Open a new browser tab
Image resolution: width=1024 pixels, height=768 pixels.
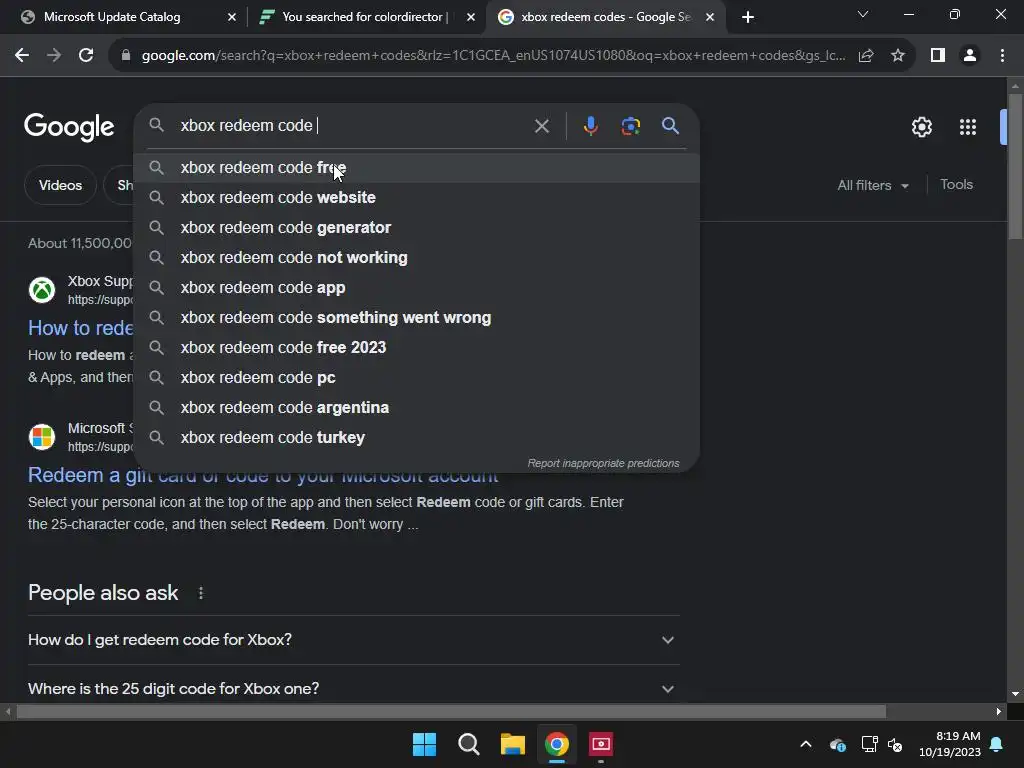tap(748, 17)
